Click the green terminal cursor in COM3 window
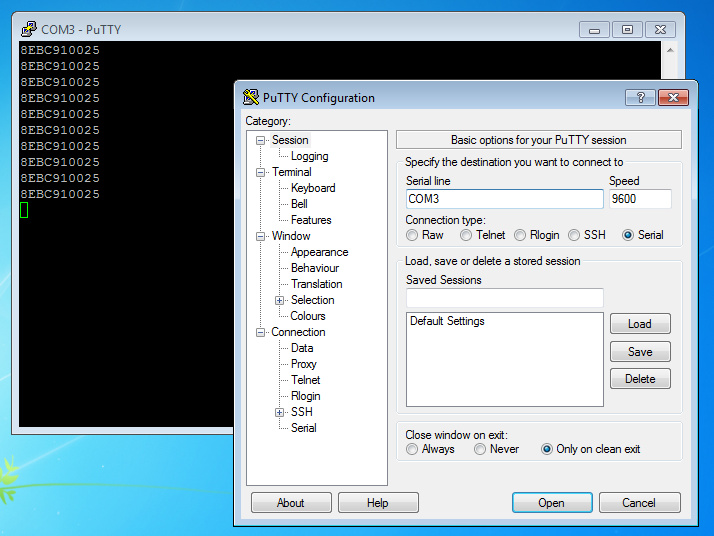 coord(24,210)
